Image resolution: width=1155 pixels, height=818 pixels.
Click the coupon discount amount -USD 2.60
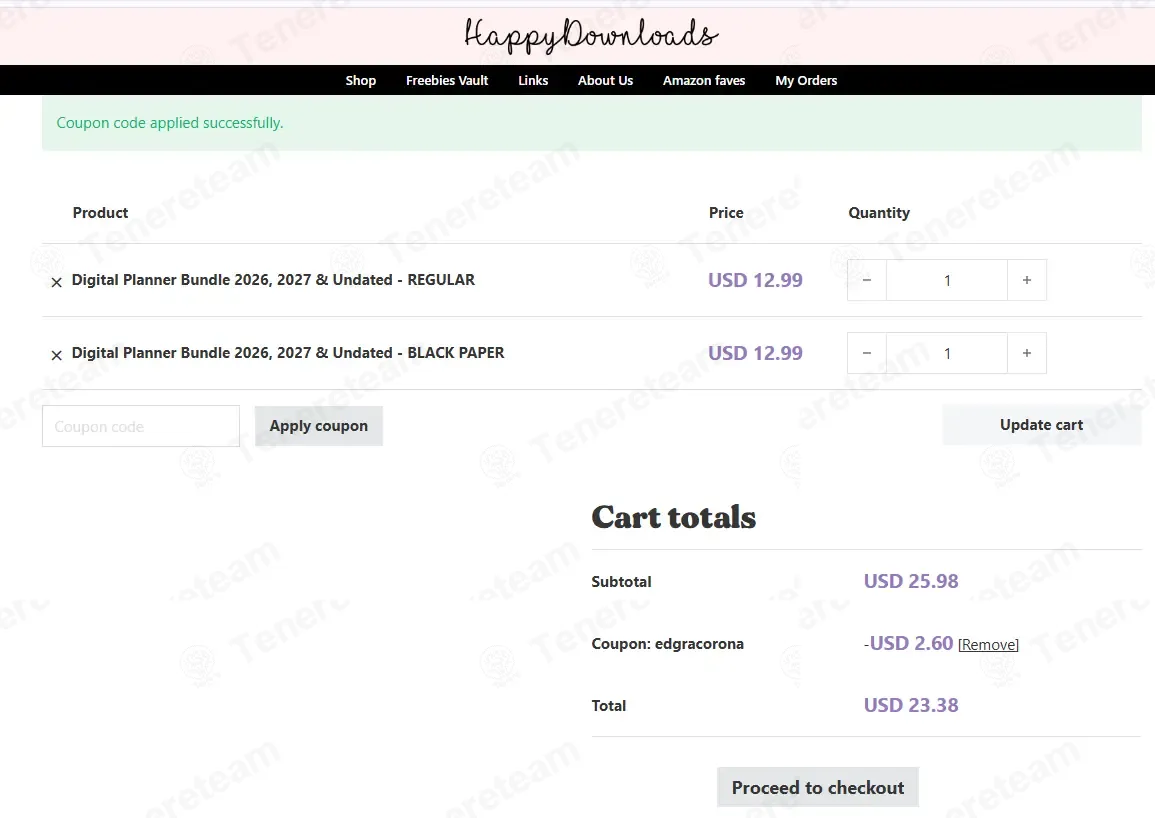pos(908,643)
